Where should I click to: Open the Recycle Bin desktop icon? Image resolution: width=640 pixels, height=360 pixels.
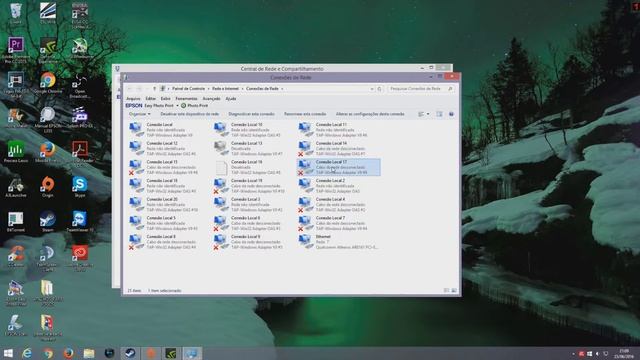click(16, 13)
